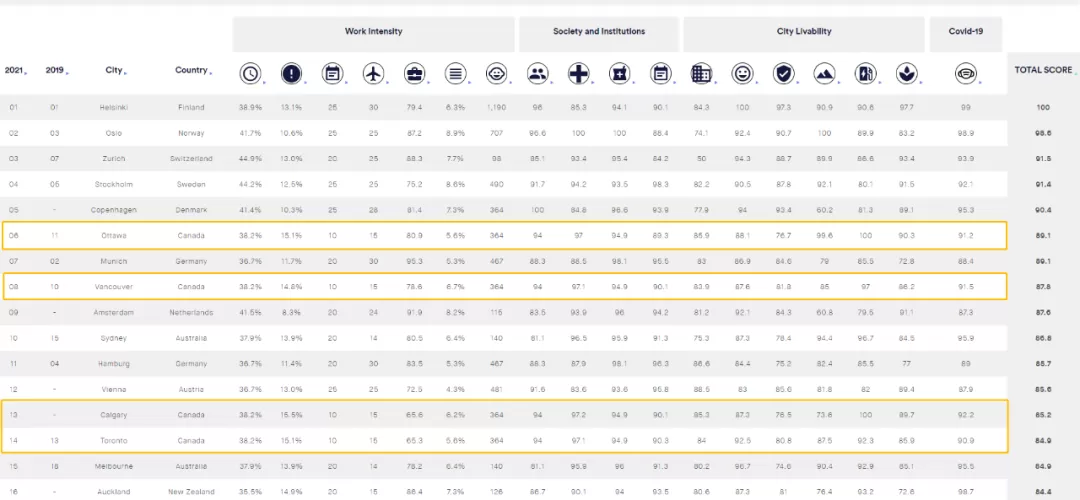This screenshot has width=1080, height=500.
Task: Click the stacked lines icon column header
Action: [455, 73]
